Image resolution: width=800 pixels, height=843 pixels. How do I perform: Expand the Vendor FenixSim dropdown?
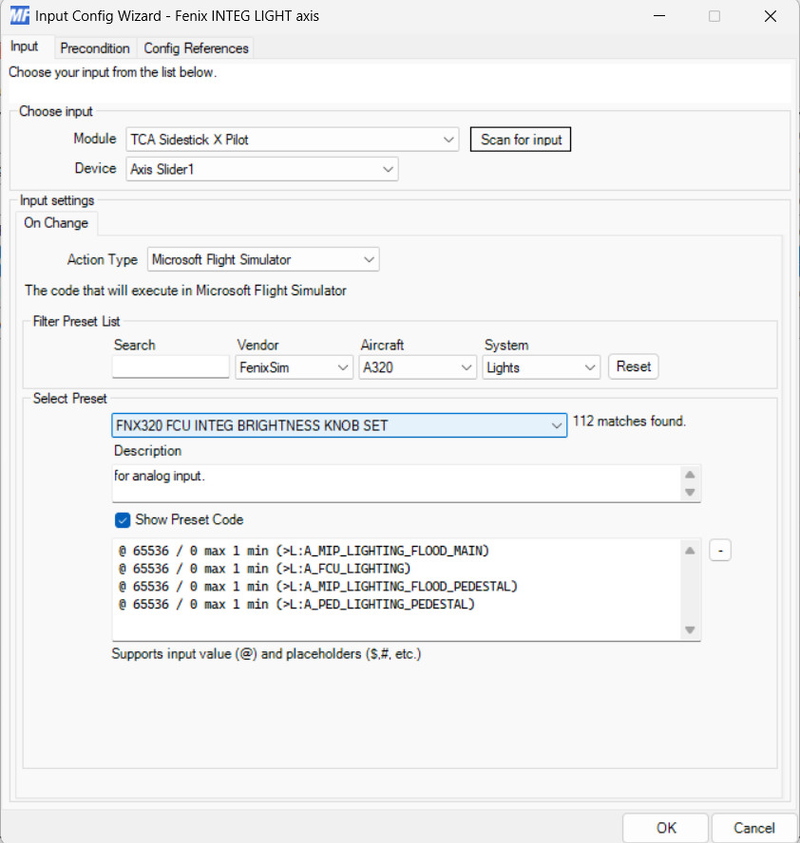pos(294,368)
